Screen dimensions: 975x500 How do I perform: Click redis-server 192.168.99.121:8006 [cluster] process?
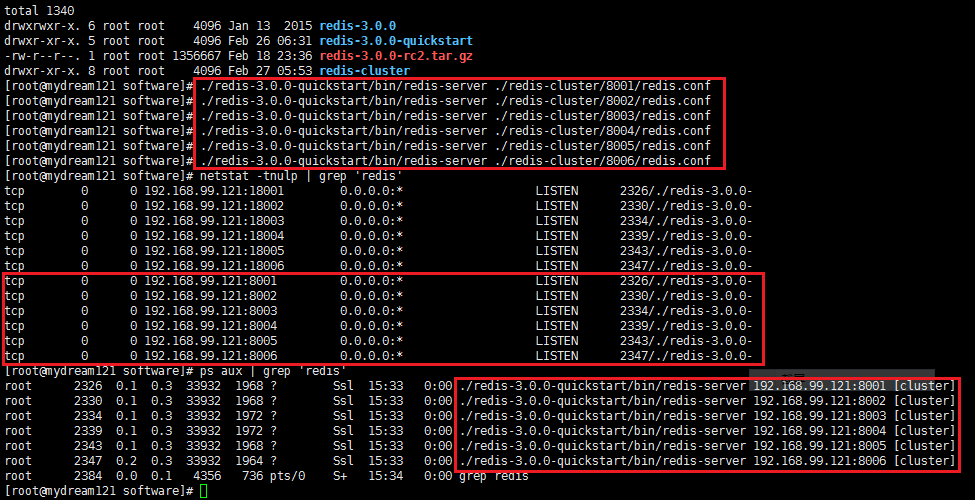click(x=707, y=461)
